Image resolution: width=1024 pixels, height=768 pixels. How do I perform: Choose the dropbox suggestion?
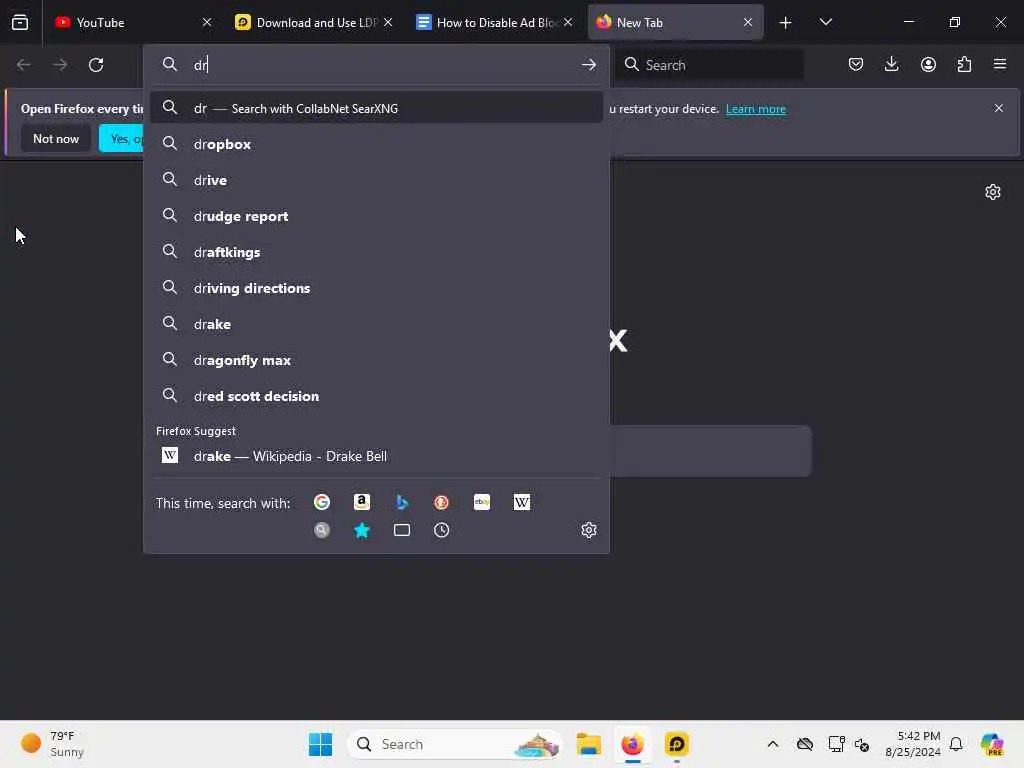(376, 144)
